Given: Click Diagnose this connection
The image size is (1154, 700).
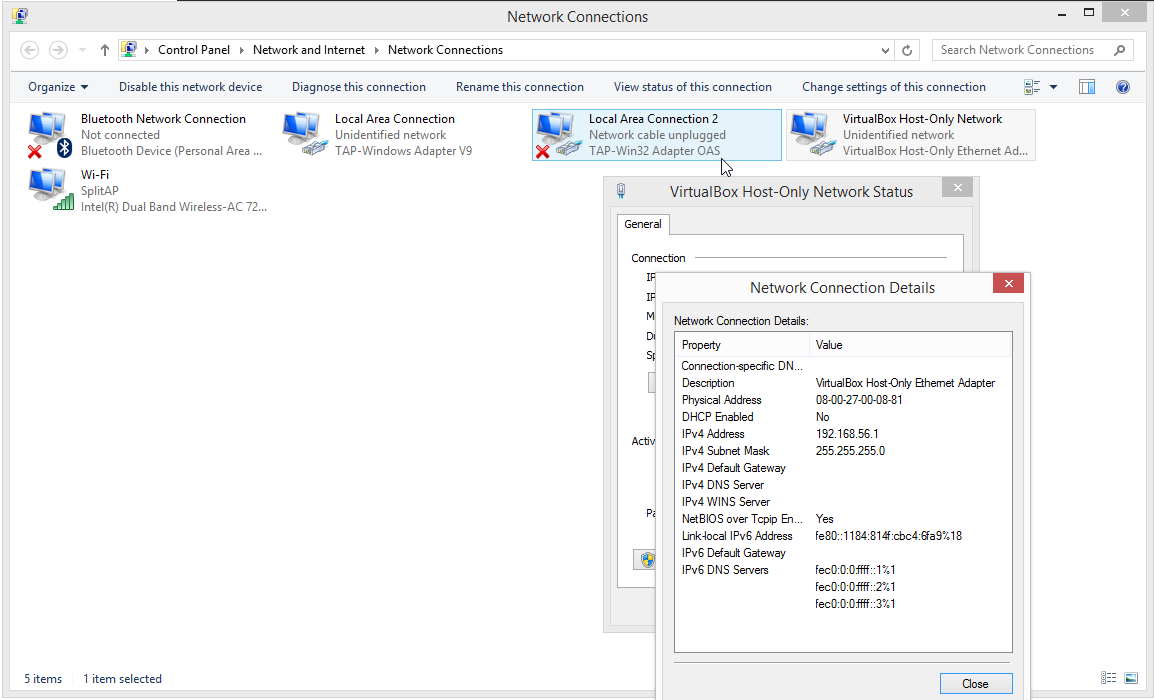Looking at the screenshot, I should click(x=358, y=87).
